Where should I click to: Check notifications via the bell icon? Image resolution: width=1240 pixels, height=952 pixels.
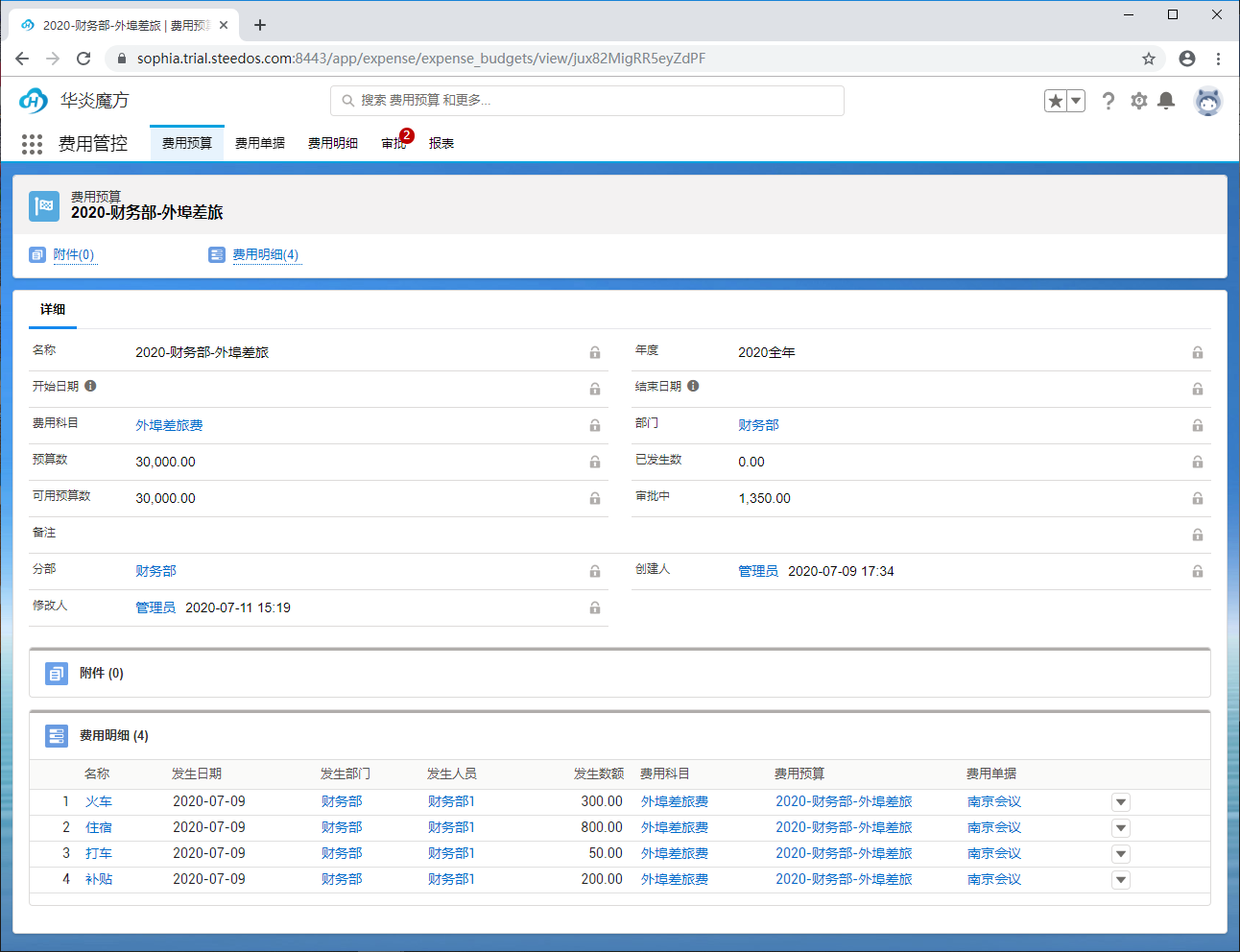[x=1167, y=101]
